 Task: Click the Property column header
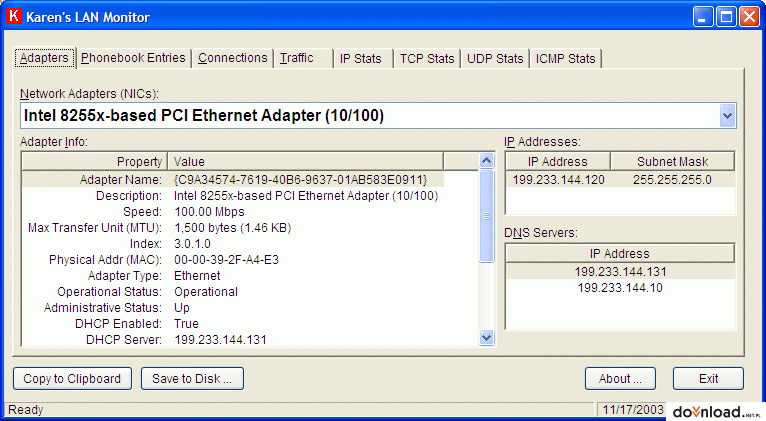pos(95,162)
